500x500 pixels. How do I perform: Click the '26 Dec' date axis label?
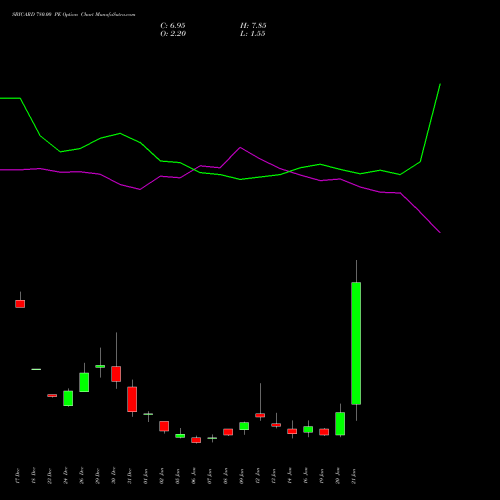click(82, 476)
